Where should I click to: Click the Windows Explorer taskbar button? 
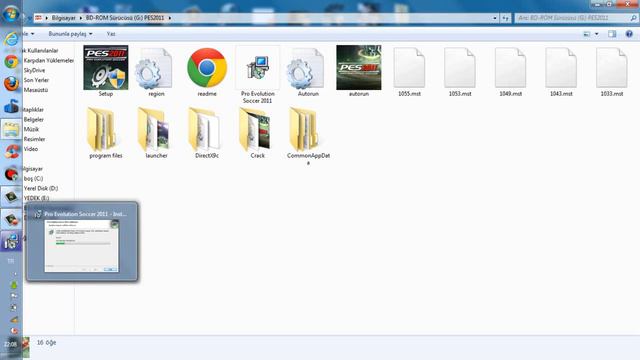pyautogui.click(x=11, y=130)
